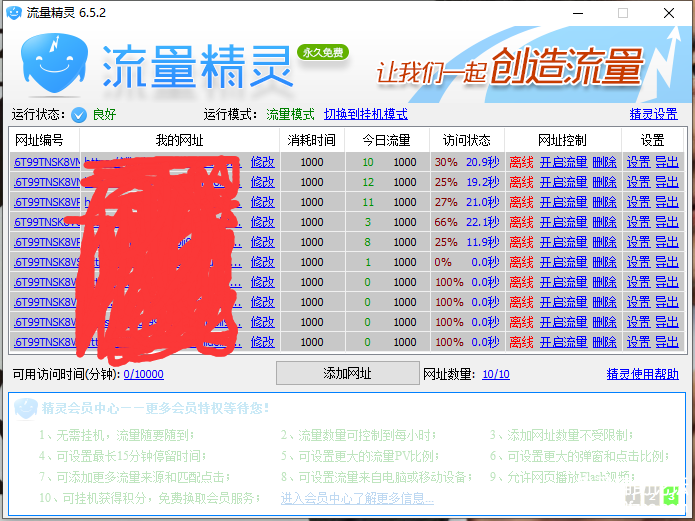Image resolution: width=695 pixels, height=521 pixels.
Task: Click the 设置 column header
Action: (x=652, y=141)
